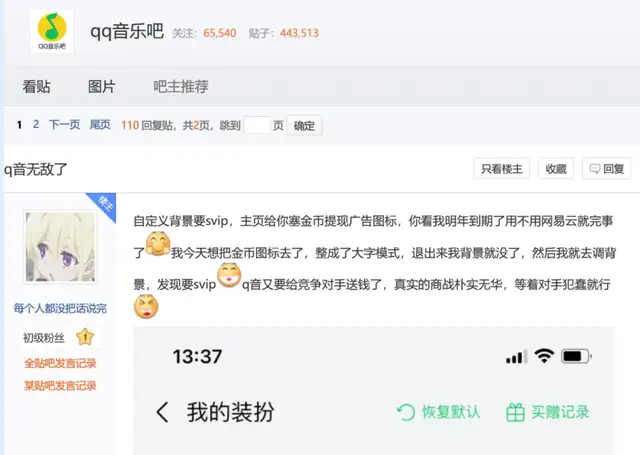The height and width of the screenshot is (455, 640).
Task: Click the 买赠记录 gift icon
Action: click(515, 412)
